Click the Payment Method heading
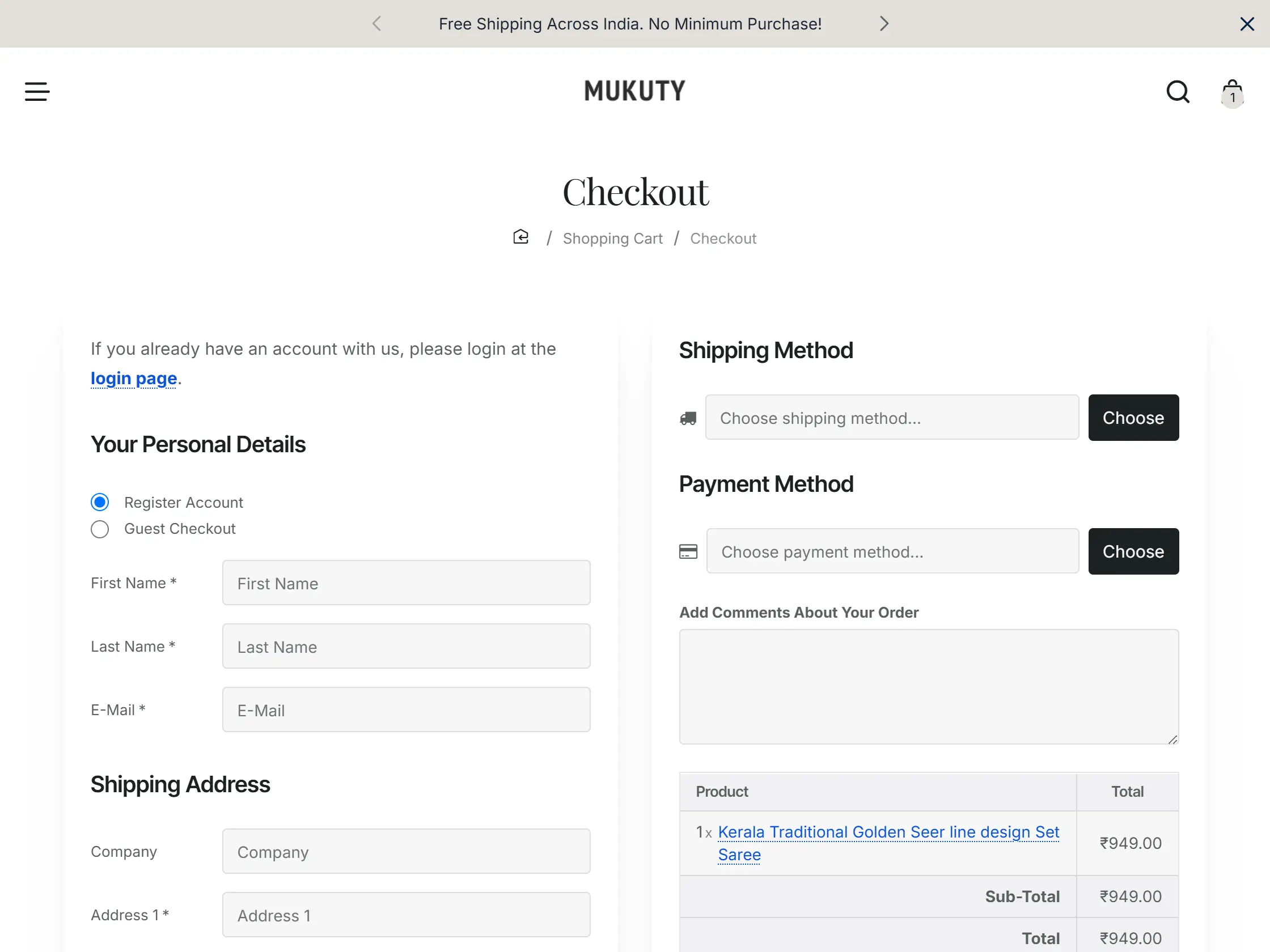Screen dimensions: 1270x952 click(x=766, y=484)
